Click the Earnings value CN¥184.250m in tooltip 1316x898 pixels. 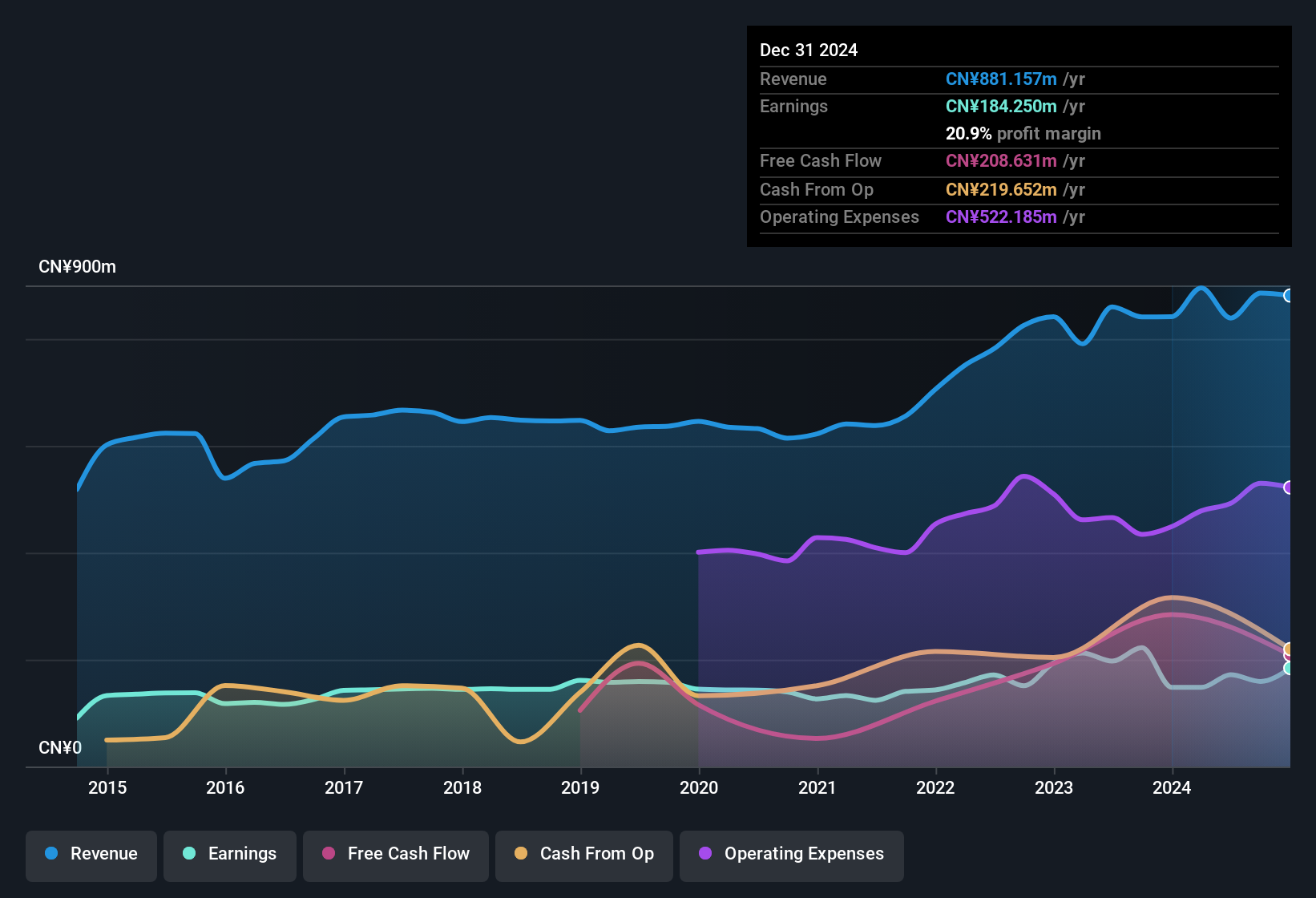click(1001, 107)
